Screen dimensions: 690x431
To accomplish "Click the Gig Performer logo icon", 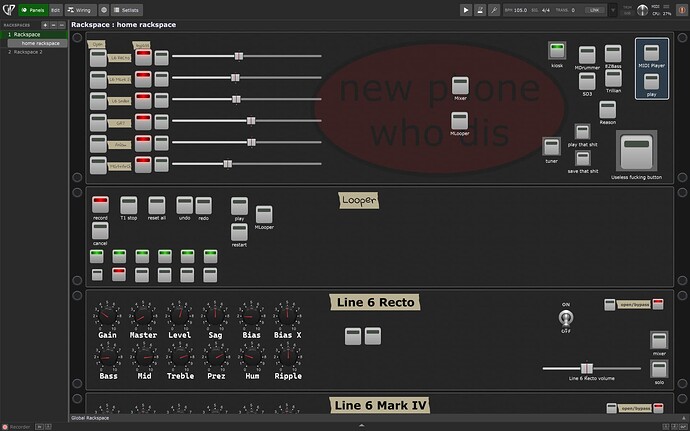I will (8, 10).
